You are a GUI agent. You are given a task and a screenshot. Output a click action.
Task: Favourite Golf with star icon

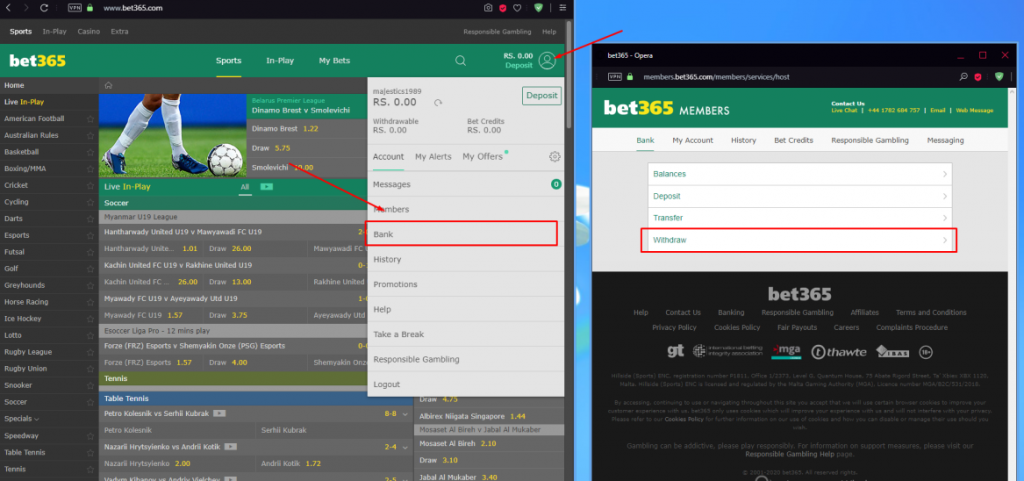[x=91, y=269]
